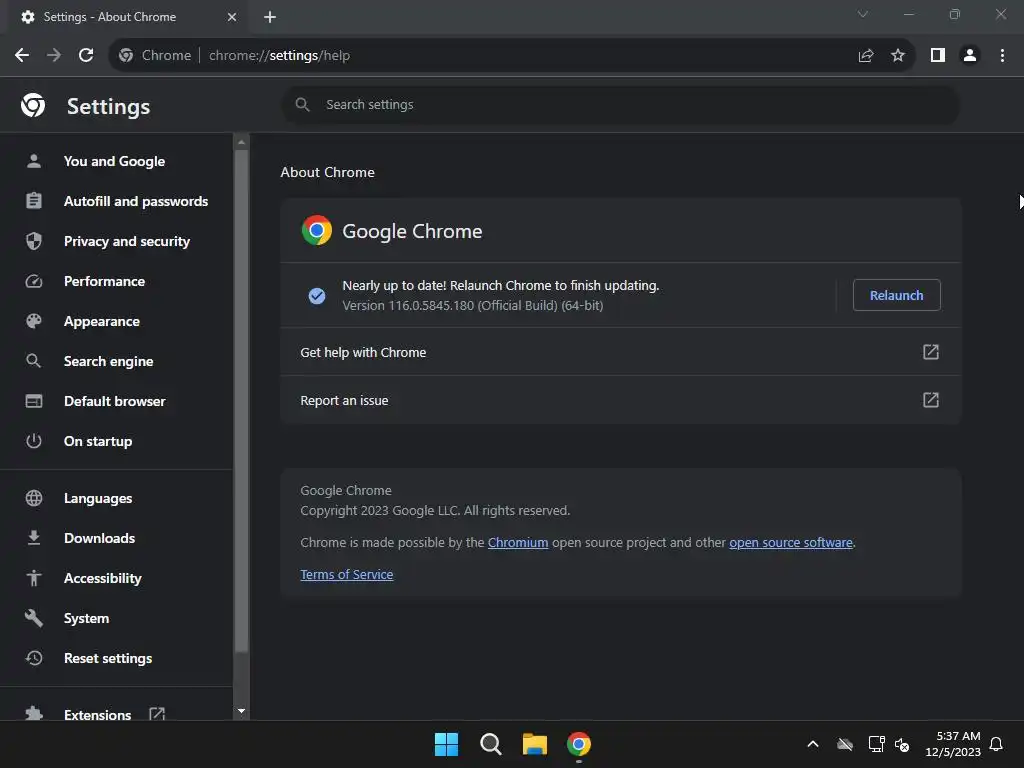Open You and Google settings
This screenshot has height=768, width=1024.
(x=114, y=161)
